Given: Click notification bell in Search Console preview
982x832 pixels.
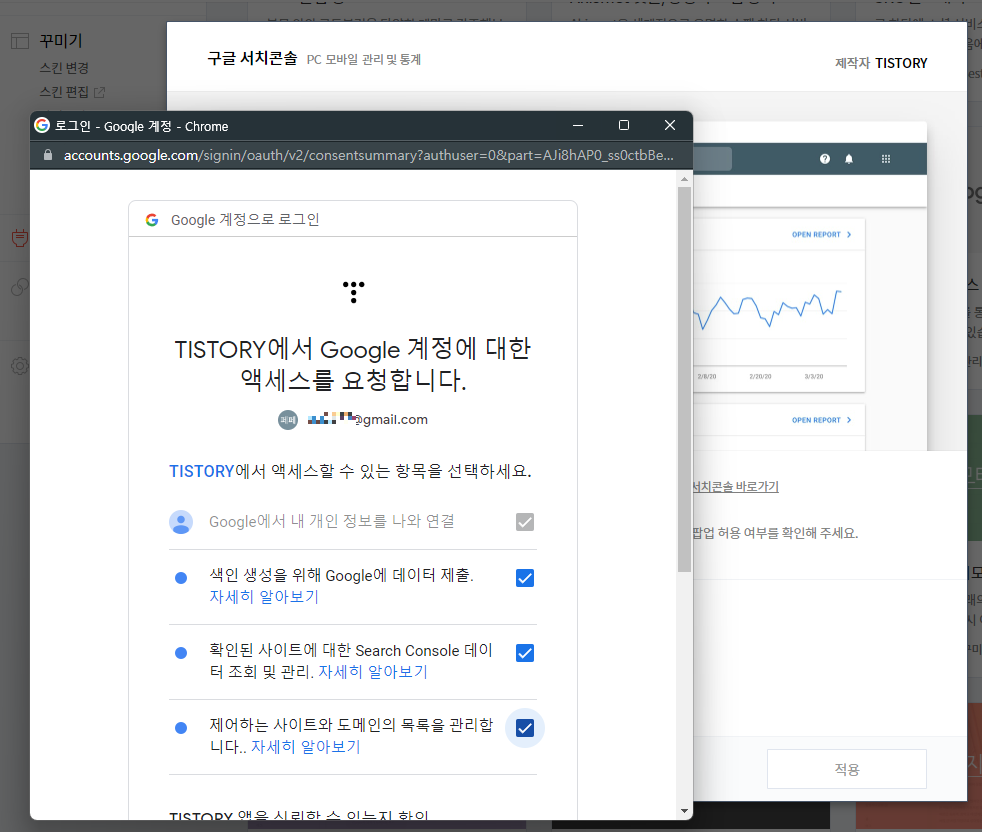Looking at the screenshot, I should point(849,159).
